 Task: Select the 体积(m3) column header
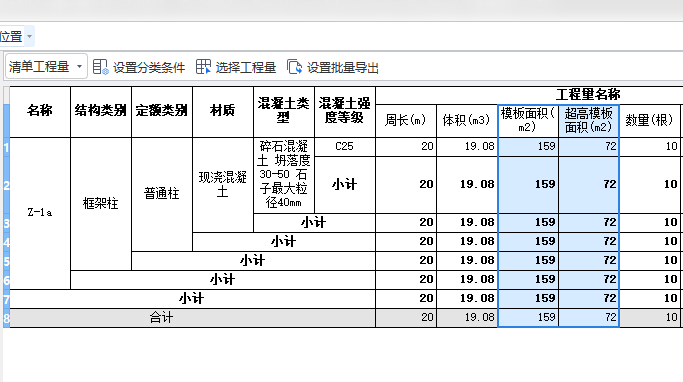click(467, 121)
